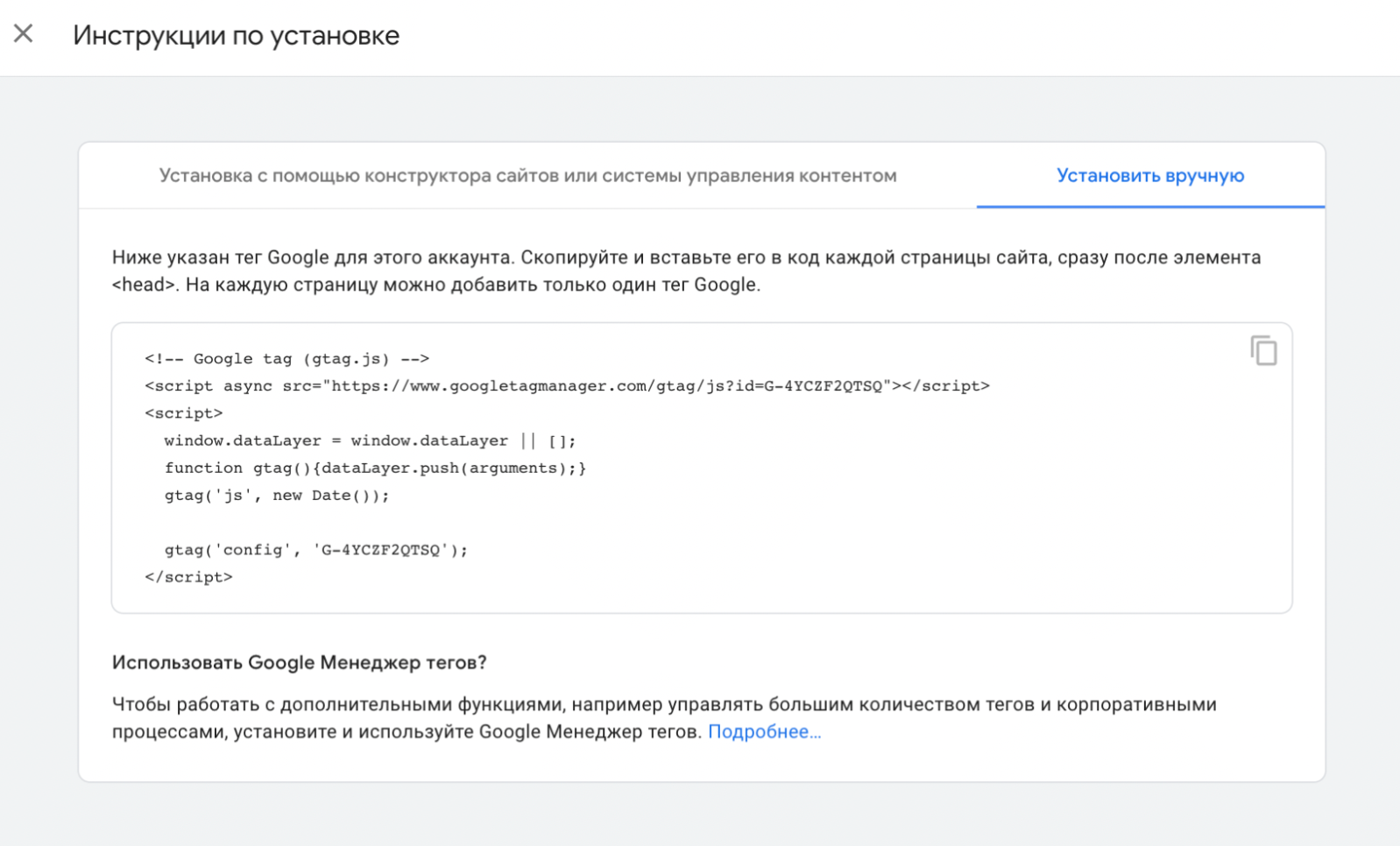Viewport: 1400px width, 846px height.
Task: Click the gtag('js', new Date()) line
Action: 276,496
